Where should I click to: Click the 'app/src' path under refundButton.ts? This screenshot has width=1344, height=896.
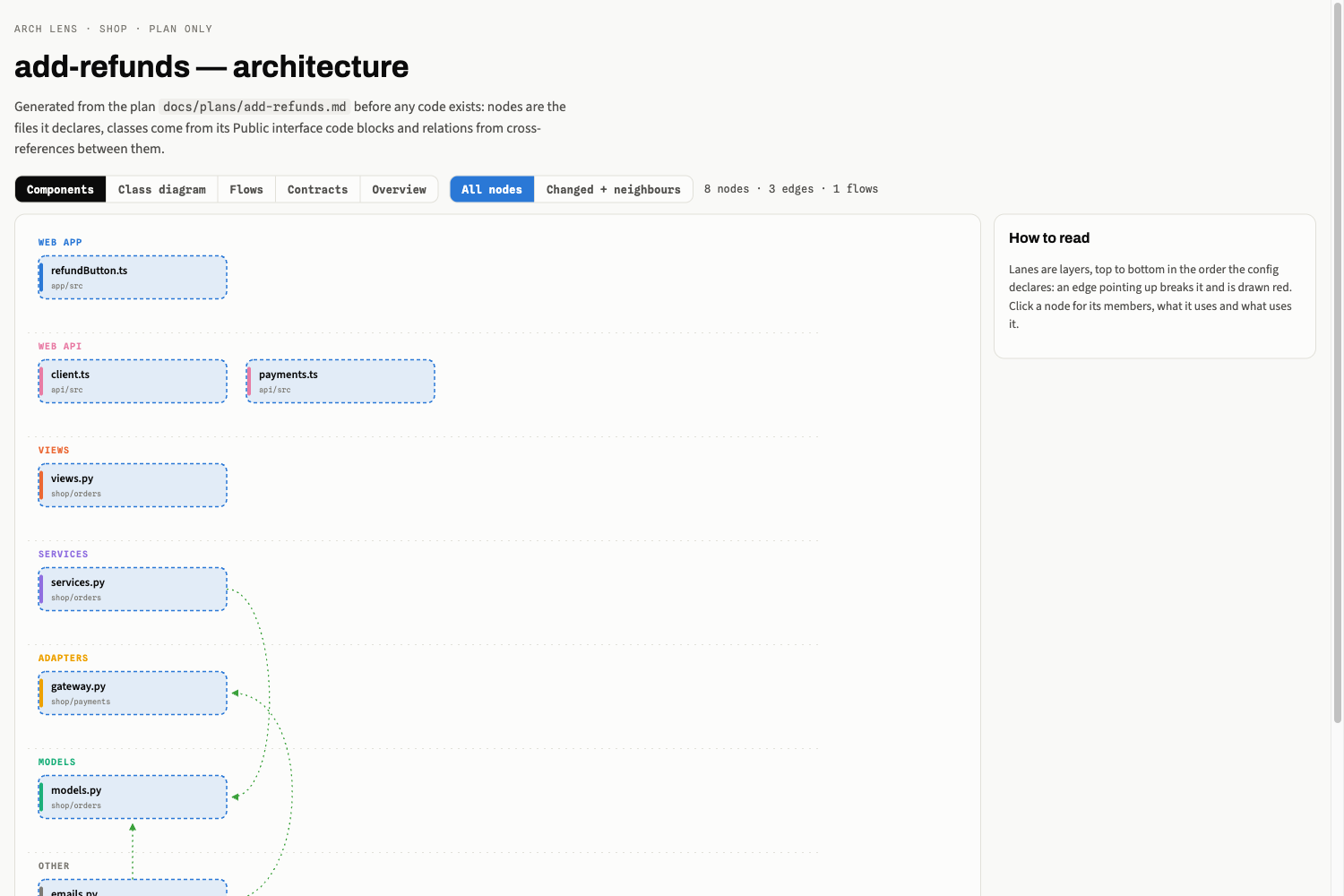pyautogui.click(x=67, y=287)
